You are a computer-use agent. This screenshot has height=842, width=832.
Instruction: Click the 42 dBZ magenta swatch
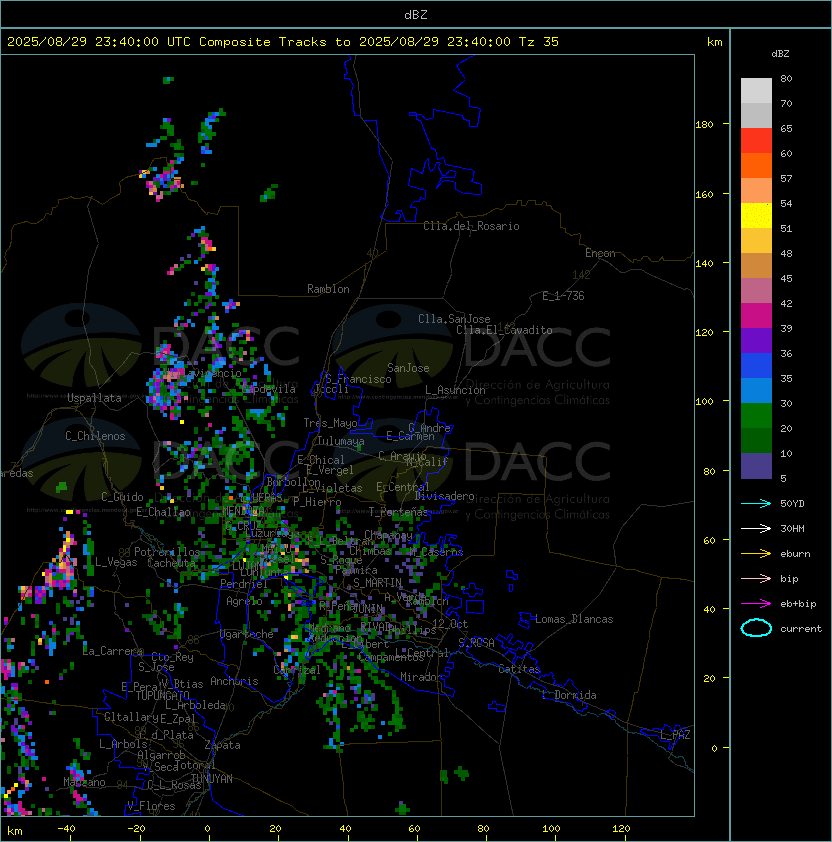[756, 315]
